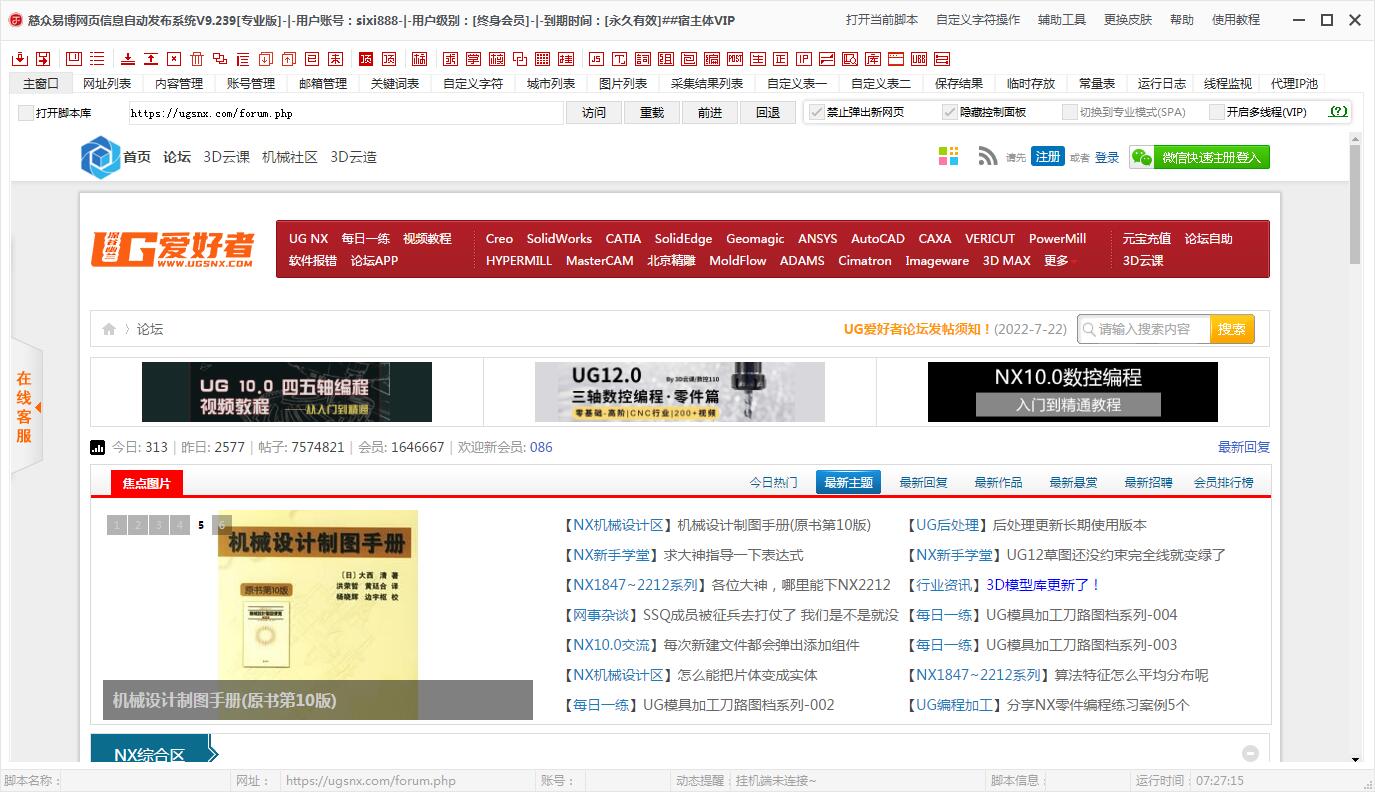Screen dimensions: 1375x792
Task: Click the 編 toolbar icon
Action: (x=711, y=59)
